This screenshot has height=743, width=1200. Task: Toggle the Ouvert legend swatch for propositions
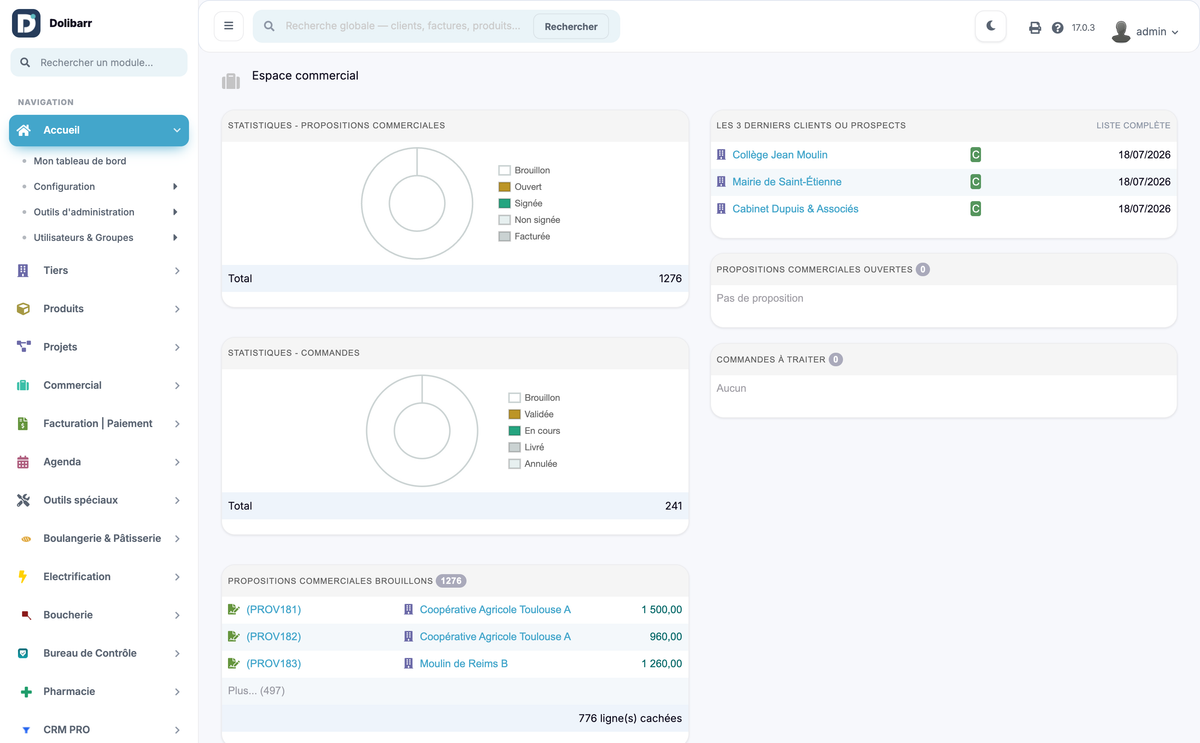504,187
